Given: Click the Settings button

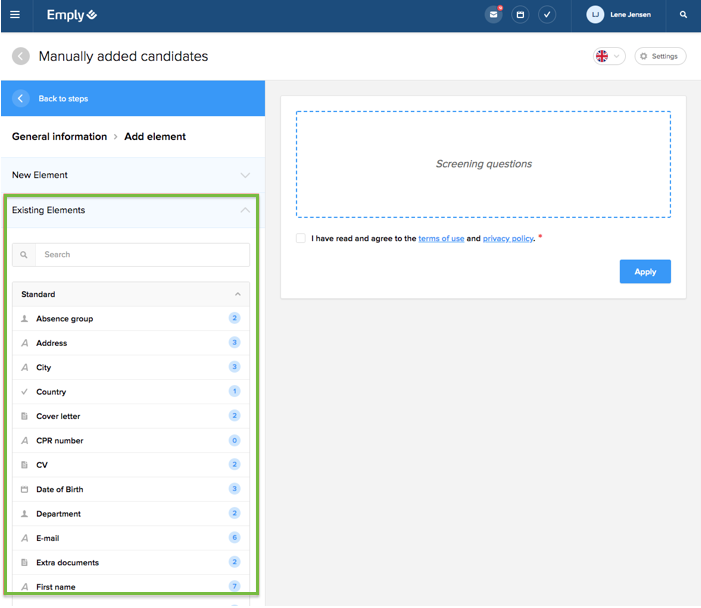Looking at the screenshot, I should (660, 56).
